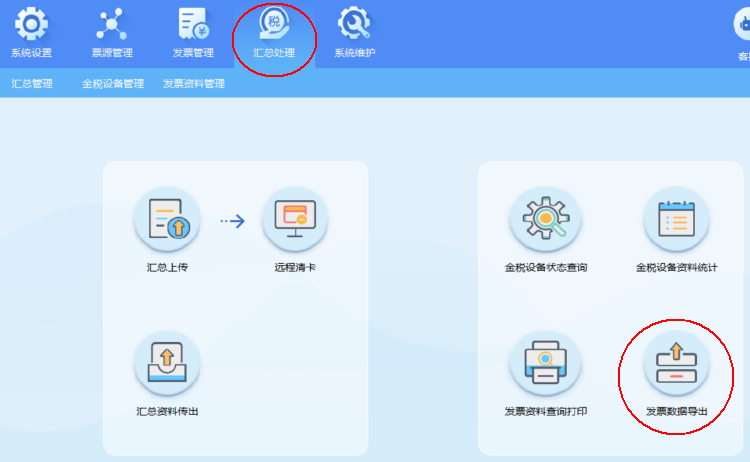Click the 系统设置 label text
This screenshot has width=750, height=462.
[x=31, y=53]
